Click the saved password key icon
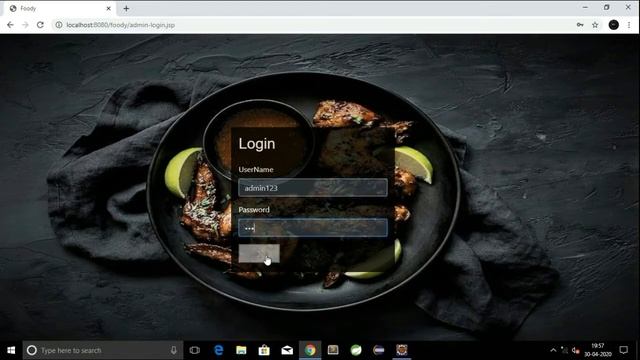The width and height of the screenshot is (640, 360). 580,25
